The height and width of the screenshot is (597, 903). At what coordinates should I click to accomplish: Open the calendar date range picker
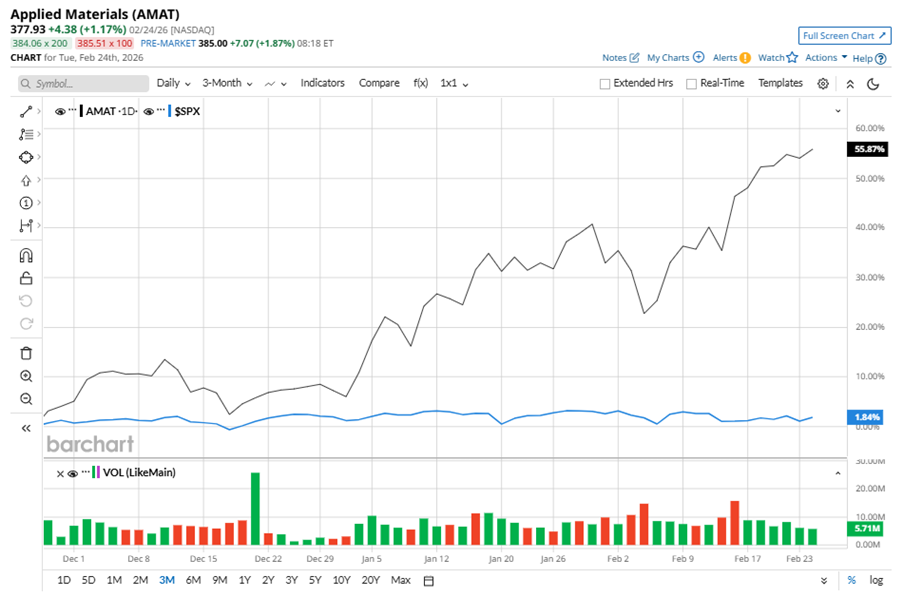(429, 581)
